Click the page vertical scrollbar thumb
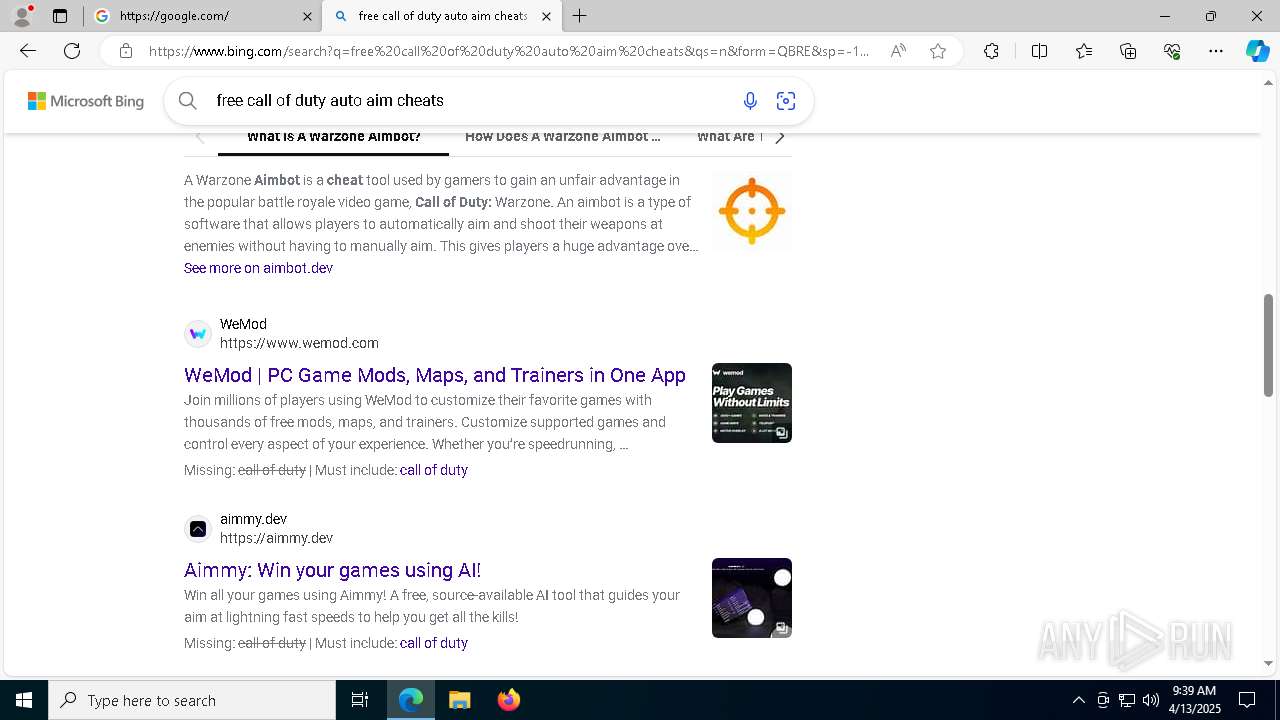Viewport: 1280px width, 720px height. tap(1269, 345)
